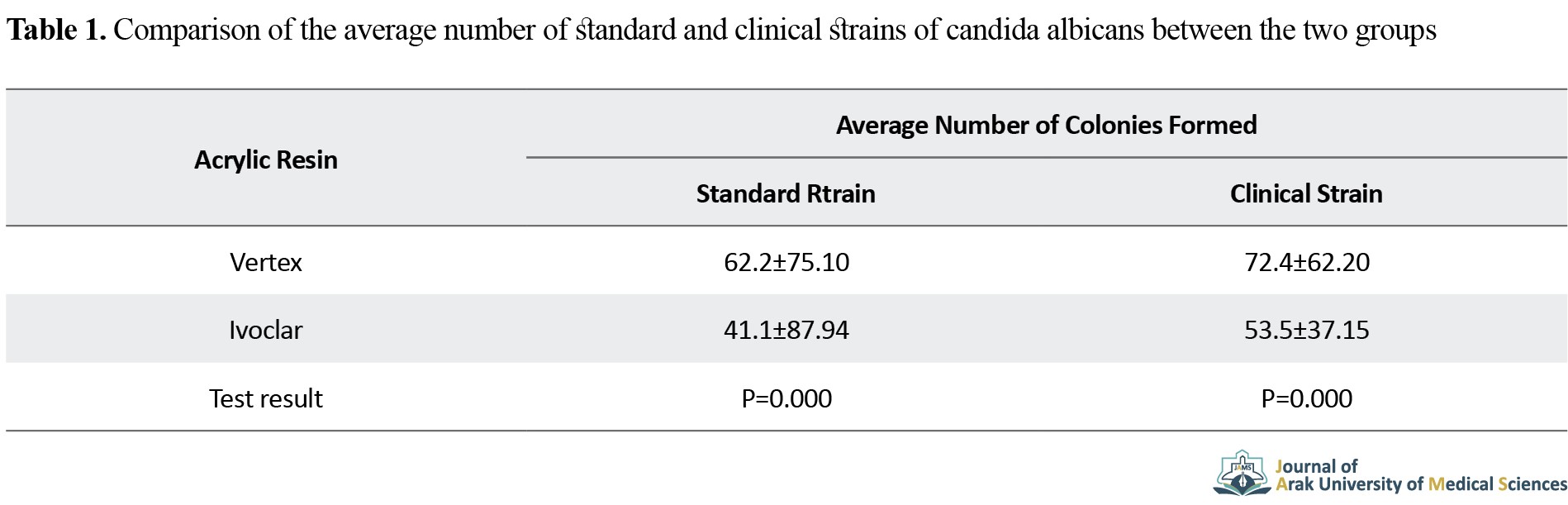Click the bold 'Table 1.' label
Viewport: 1568px width, 505px height.
(56, 30)
